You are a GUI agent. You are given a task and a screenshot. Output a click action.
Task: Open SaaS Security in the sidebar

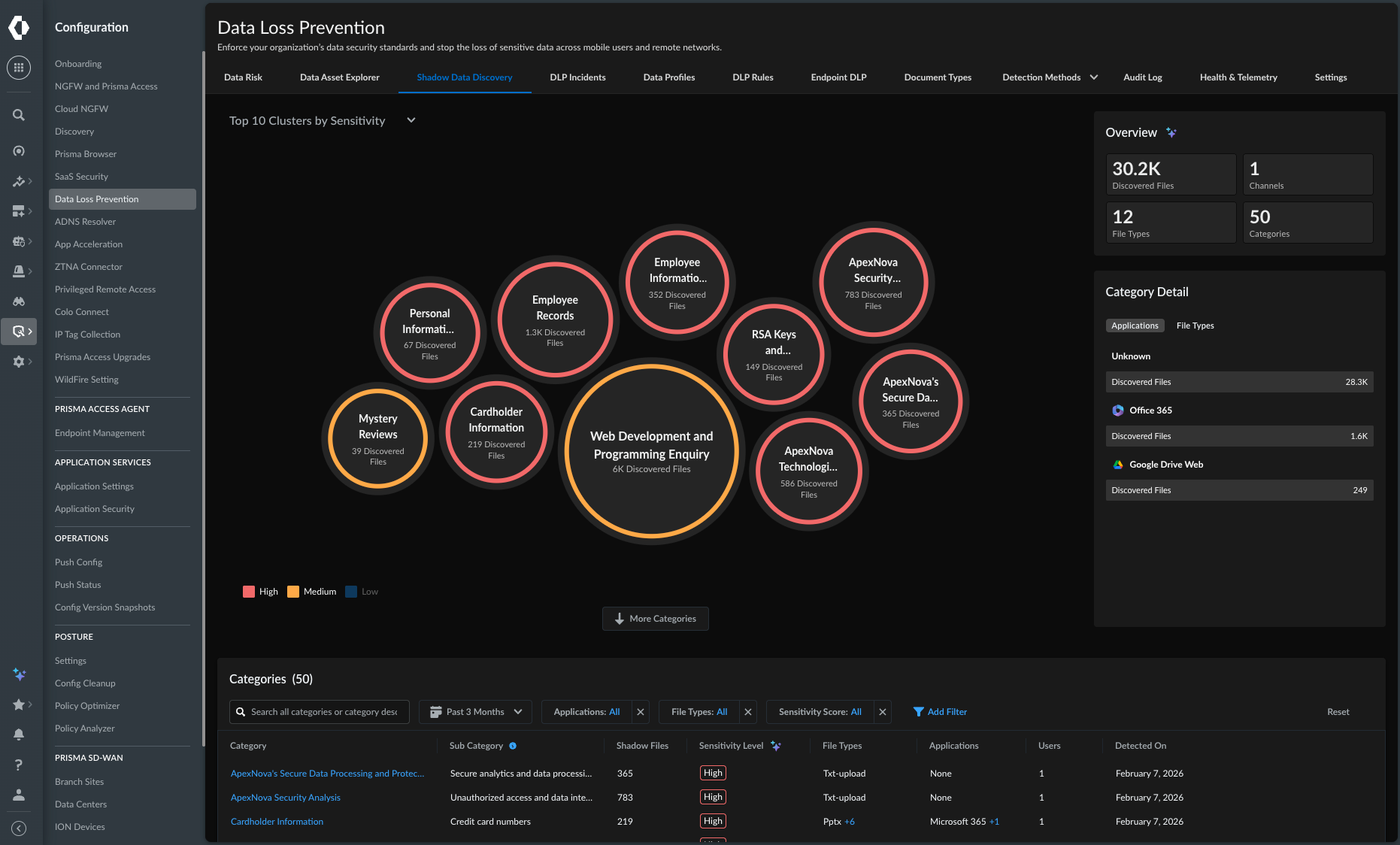tap(81, 177)
